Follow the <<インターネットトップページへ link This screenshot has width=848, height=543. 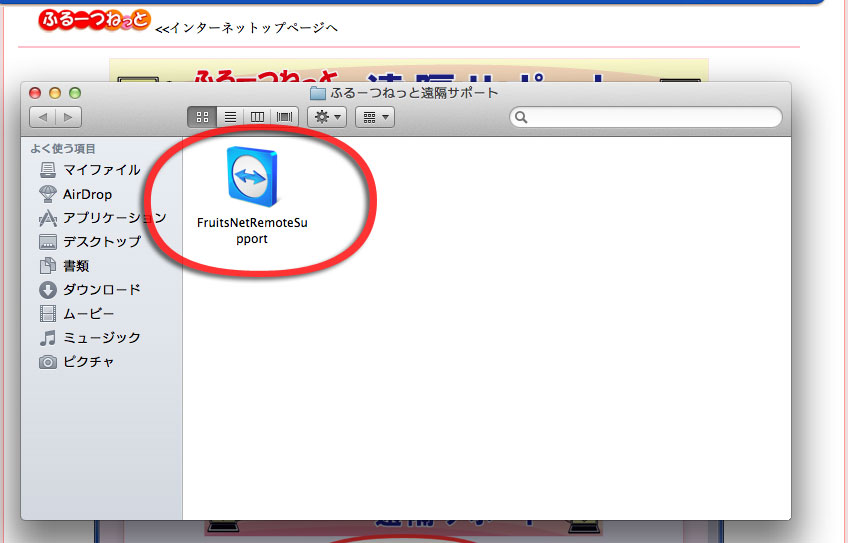coord(247,28)
